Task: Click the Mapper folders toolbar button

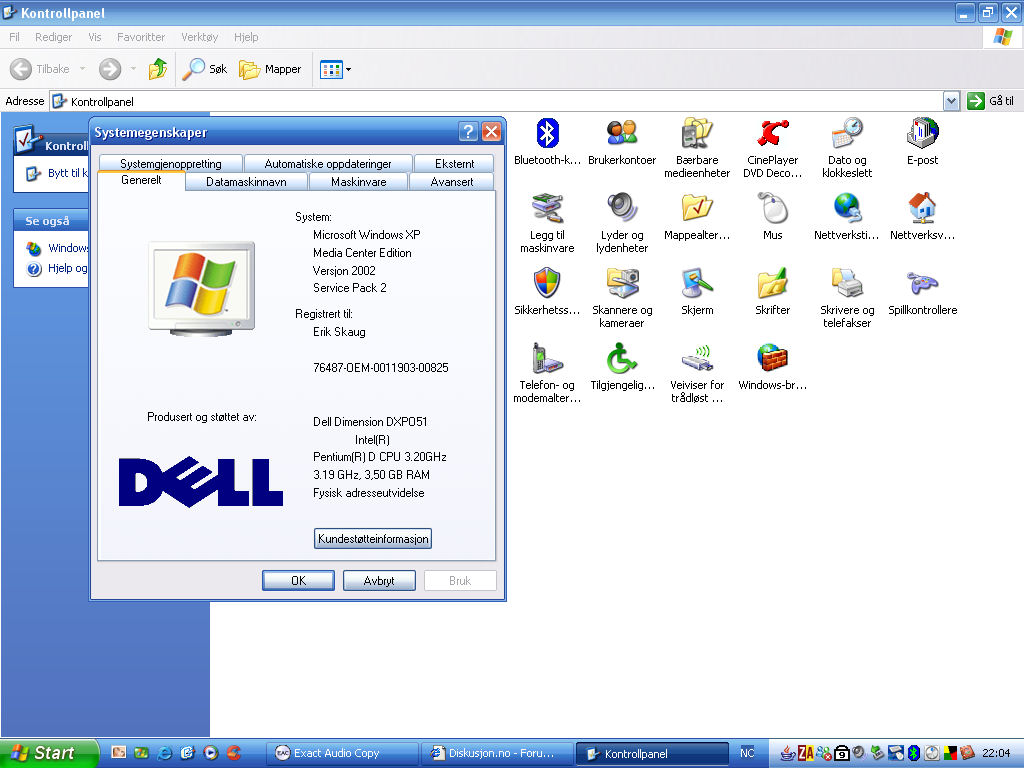Action: (270, 69)
